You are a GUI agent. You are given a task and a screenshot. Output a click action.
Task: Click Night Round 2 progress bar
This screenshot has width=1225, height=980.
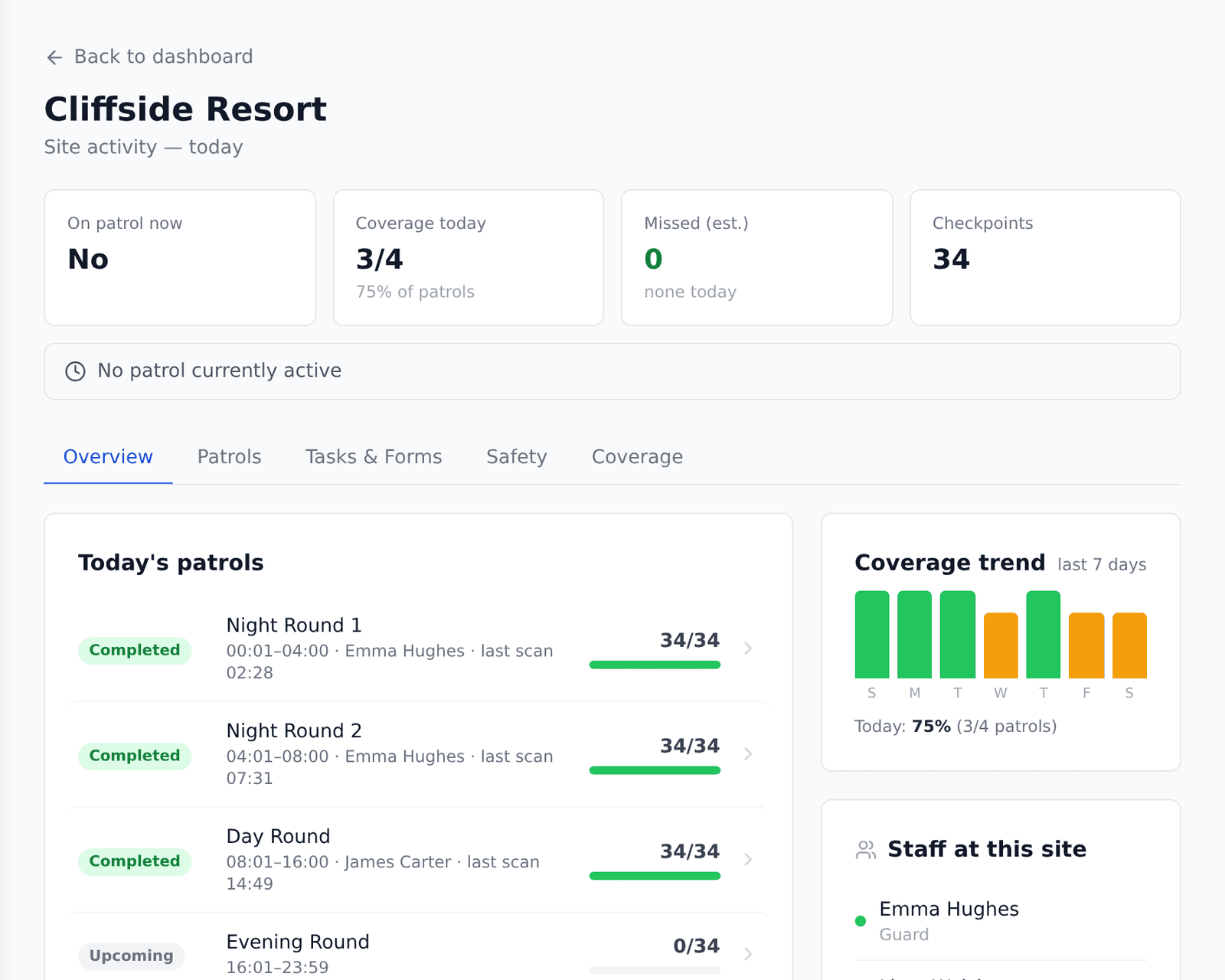click(655, 770)
